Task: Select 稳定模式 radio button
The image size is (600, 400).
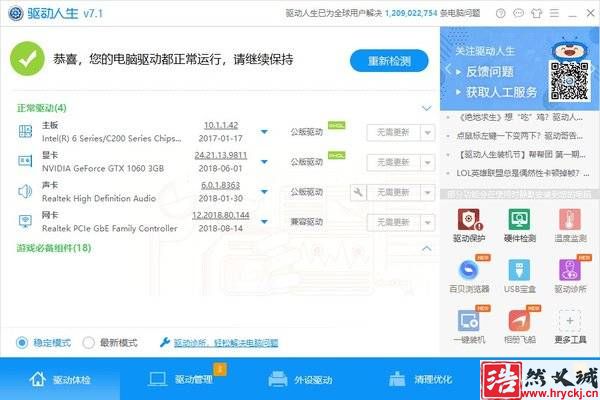Action: pyautogui.click(x=22, y=343)
